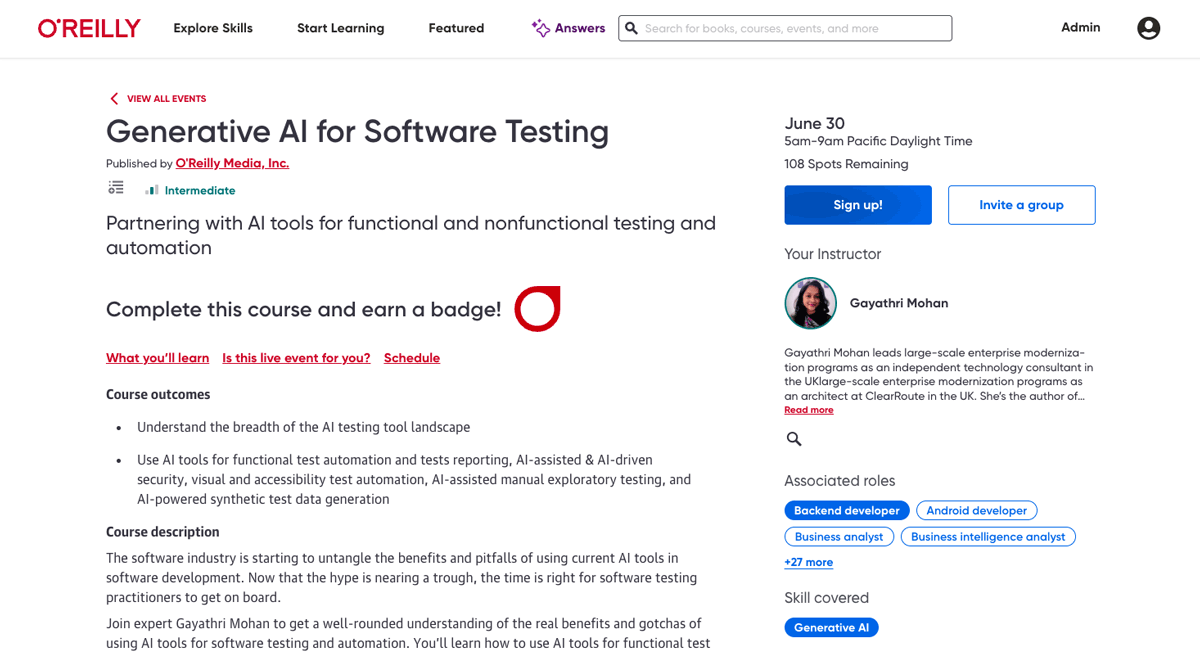This screenshot has width=1200, height=654.
Task: Jump to What you'll learn section
Action: [158, 358]
